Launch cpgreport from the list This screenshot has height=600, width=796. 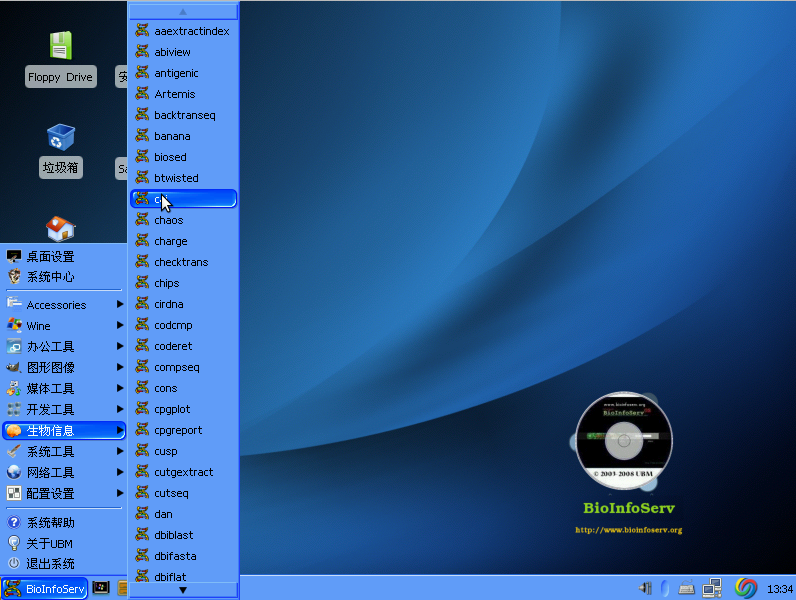tap(183, 430)
